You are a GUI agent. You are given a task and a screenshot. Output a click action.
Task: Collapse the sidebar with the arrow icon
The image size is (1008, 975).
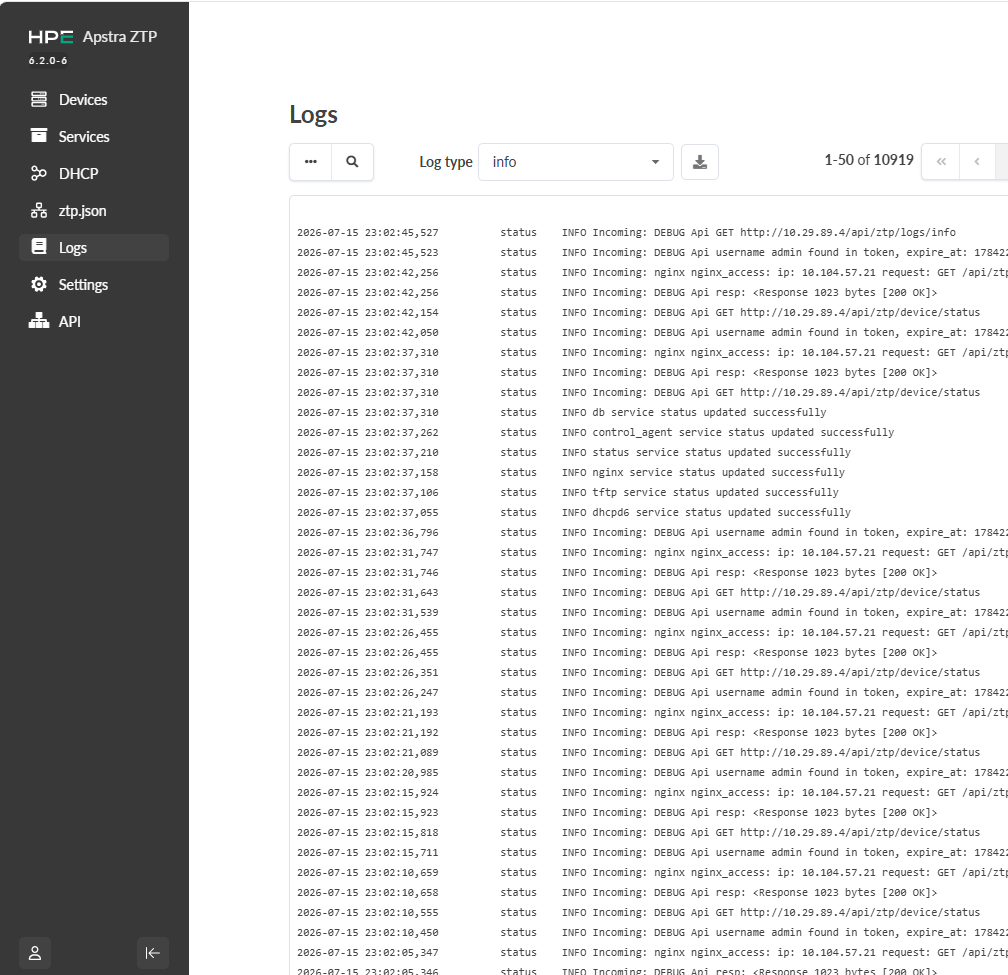point(153,953)
